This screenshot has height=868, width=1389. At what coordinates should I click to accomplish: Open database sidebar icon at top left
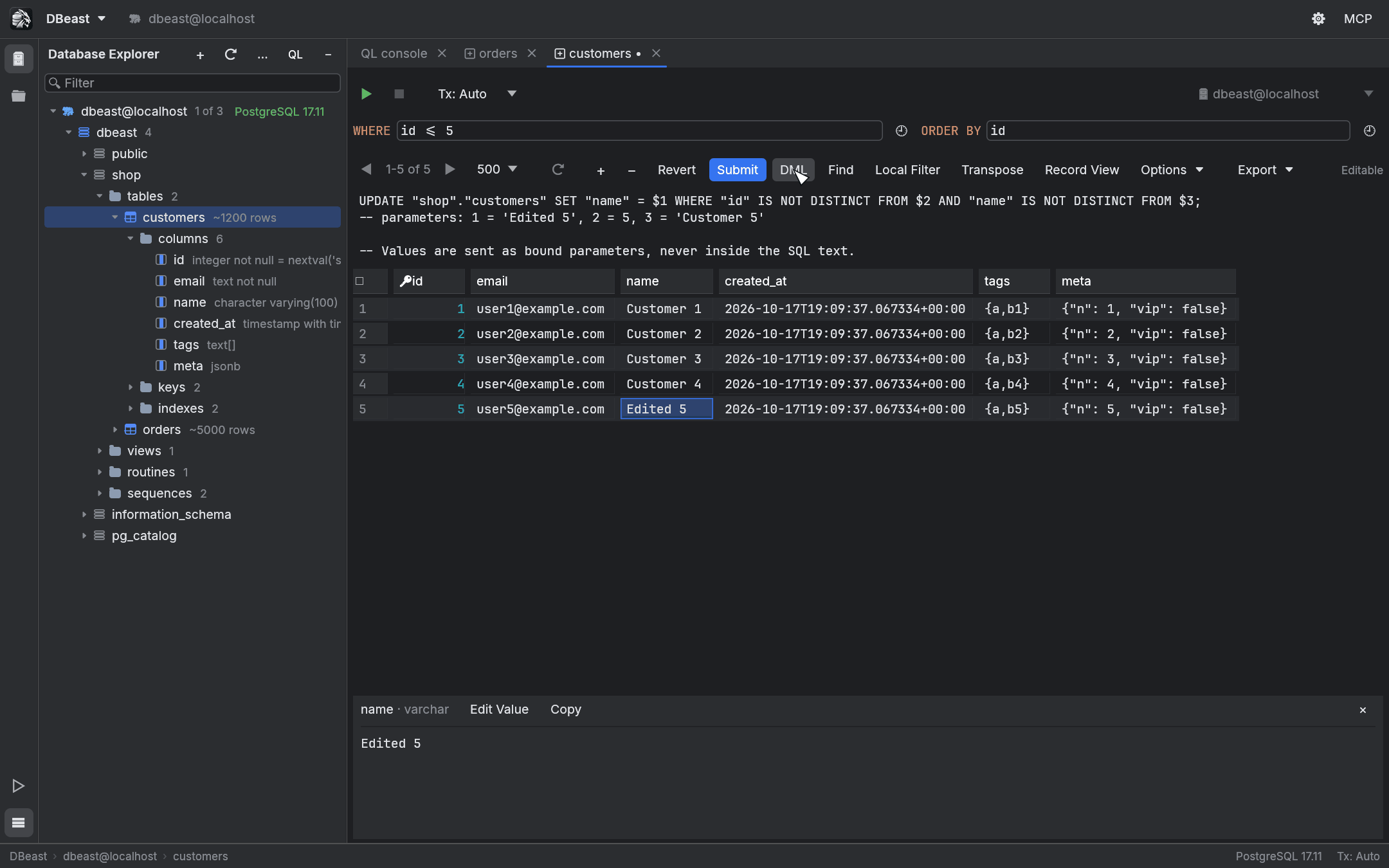19,59
